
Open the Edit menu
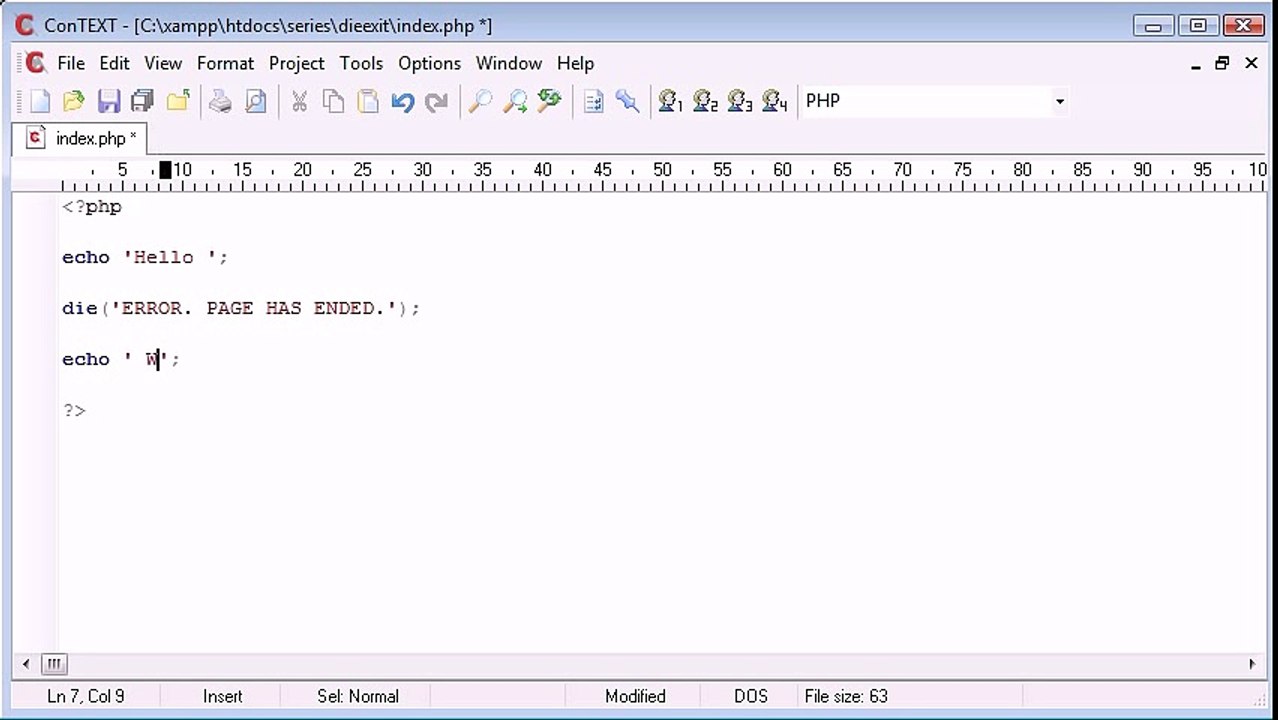pos(114,63)
